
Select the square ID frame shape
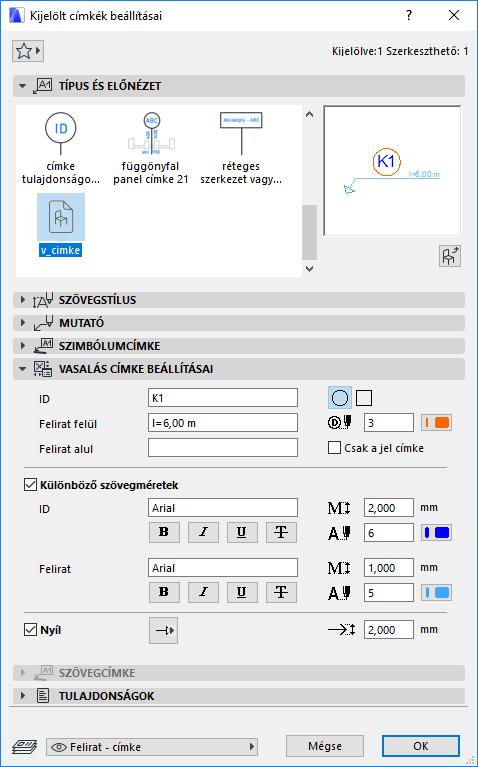point(364,398)
